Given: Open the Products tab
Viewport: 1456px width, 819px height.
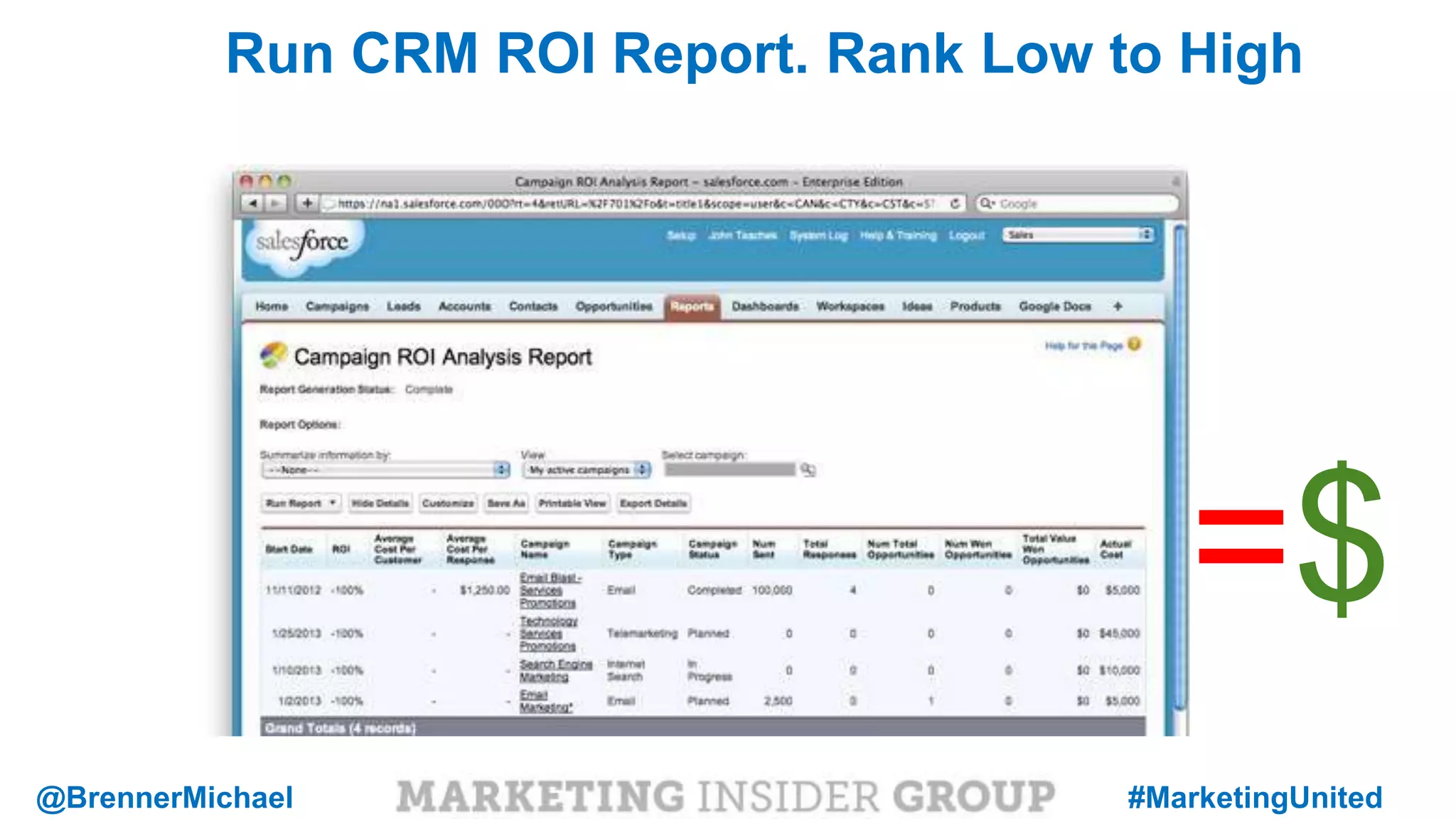Looking at the screenshot, I should coord(975,306).
